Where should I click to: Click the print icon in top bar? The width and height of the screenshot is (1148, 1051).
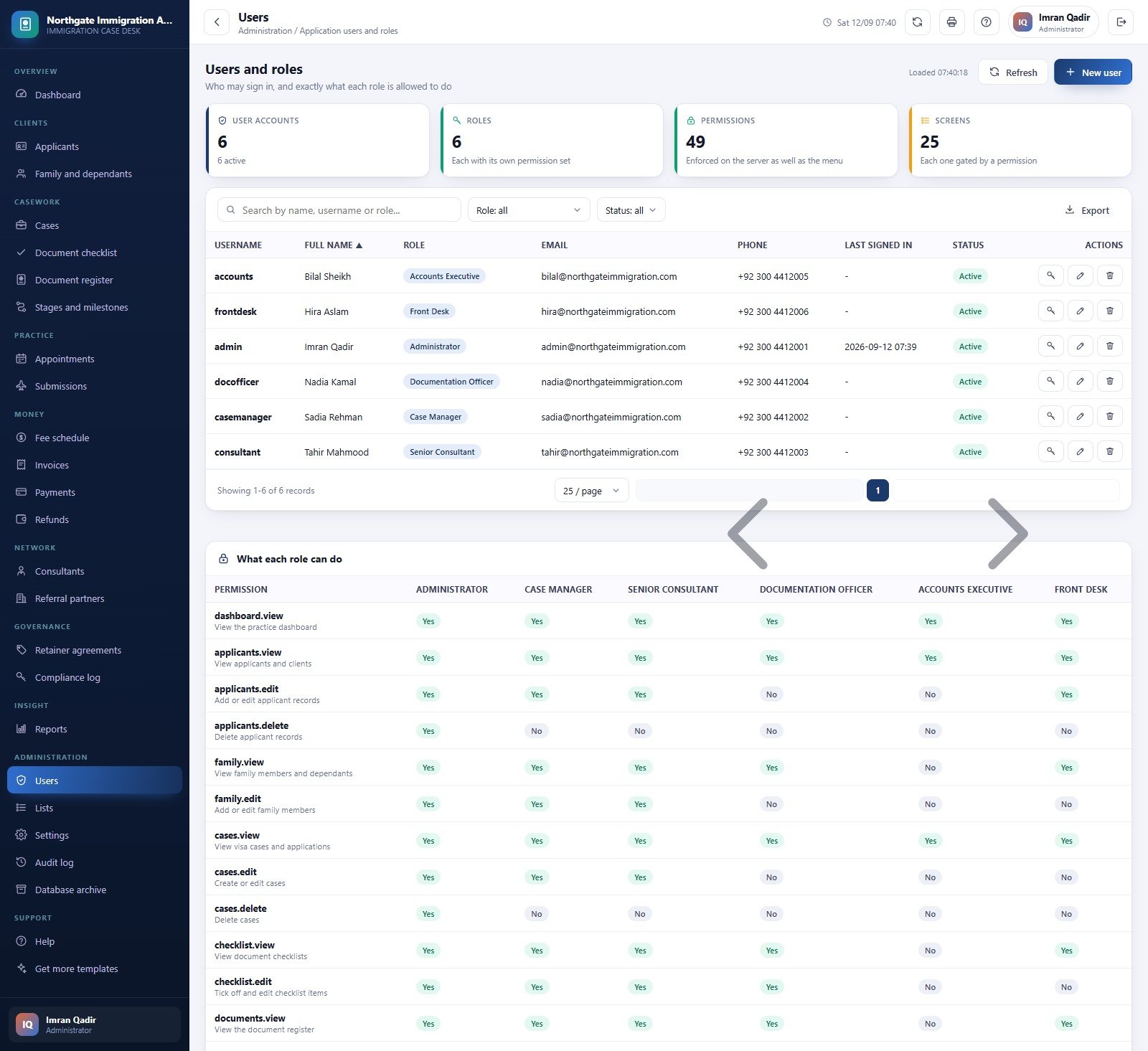click(x=951, y=22)
